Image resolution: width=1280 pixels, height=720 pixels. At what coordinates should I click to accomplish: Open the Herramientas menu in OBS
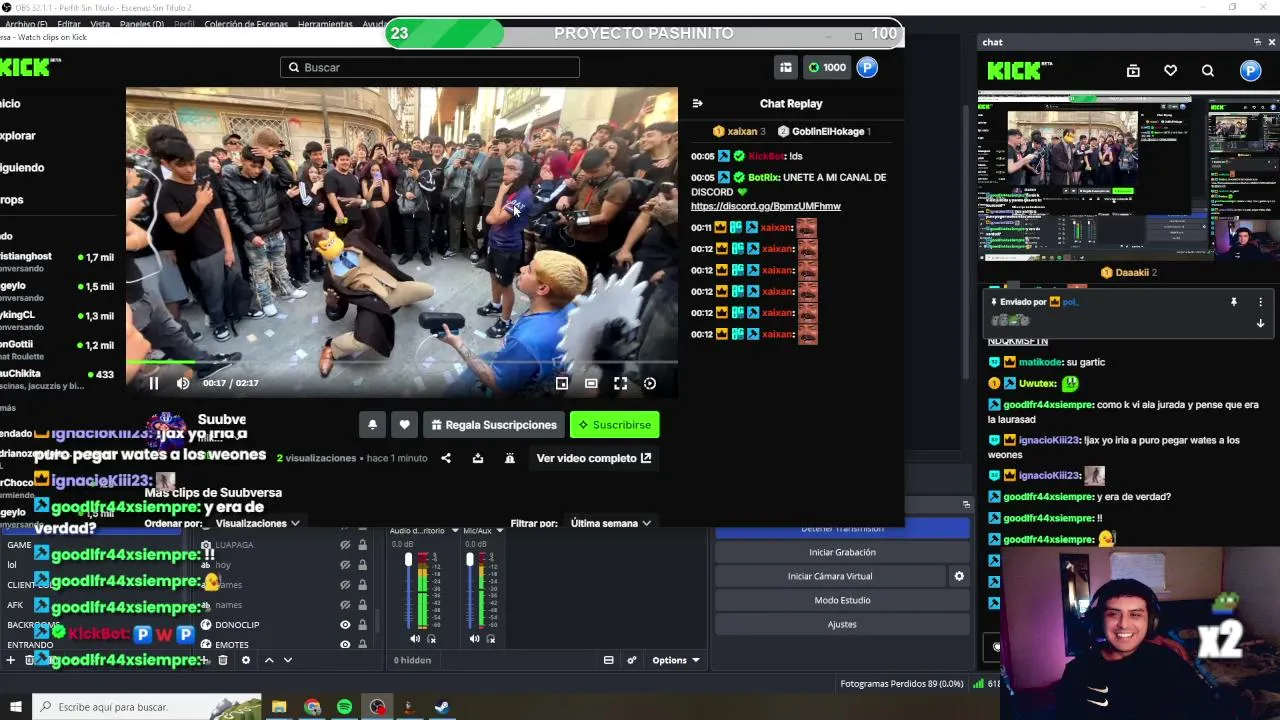pyautogui.click(x=325, y=24)
